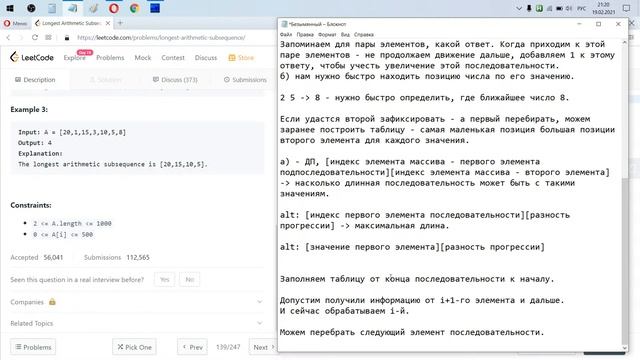The height and width of the screenshot is (360, 640).
Task: Open the Contest nav link
Action: (x=173, y=58)
